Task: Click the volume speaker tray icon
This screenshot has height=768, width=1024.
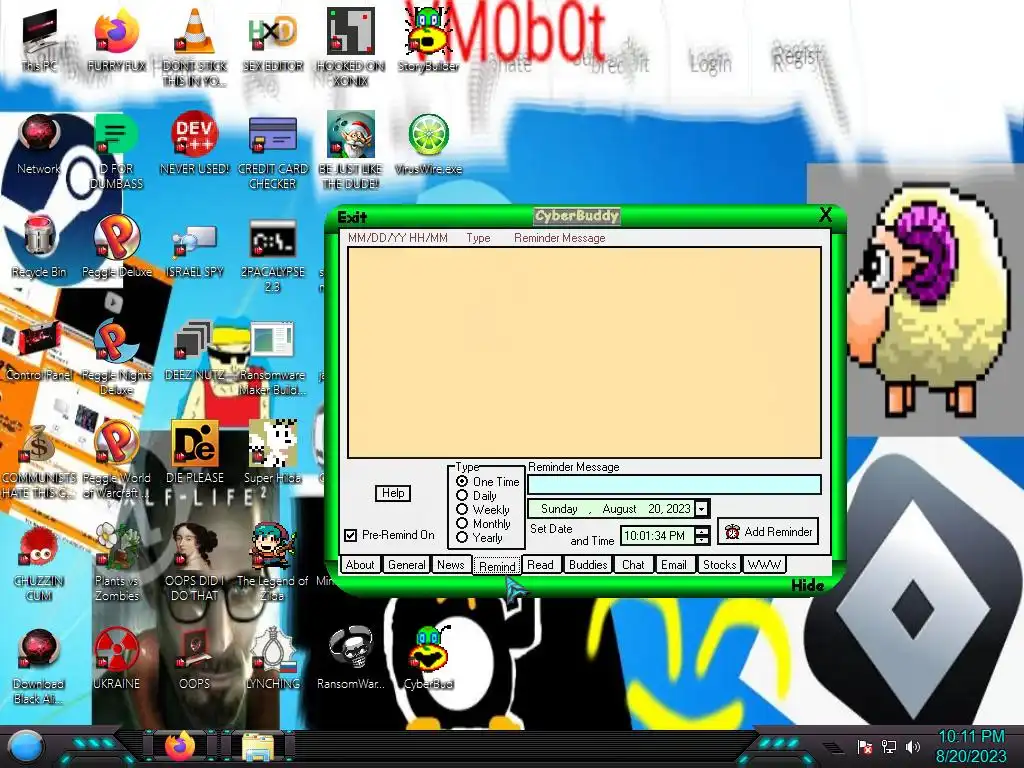Action: [912, 746]
